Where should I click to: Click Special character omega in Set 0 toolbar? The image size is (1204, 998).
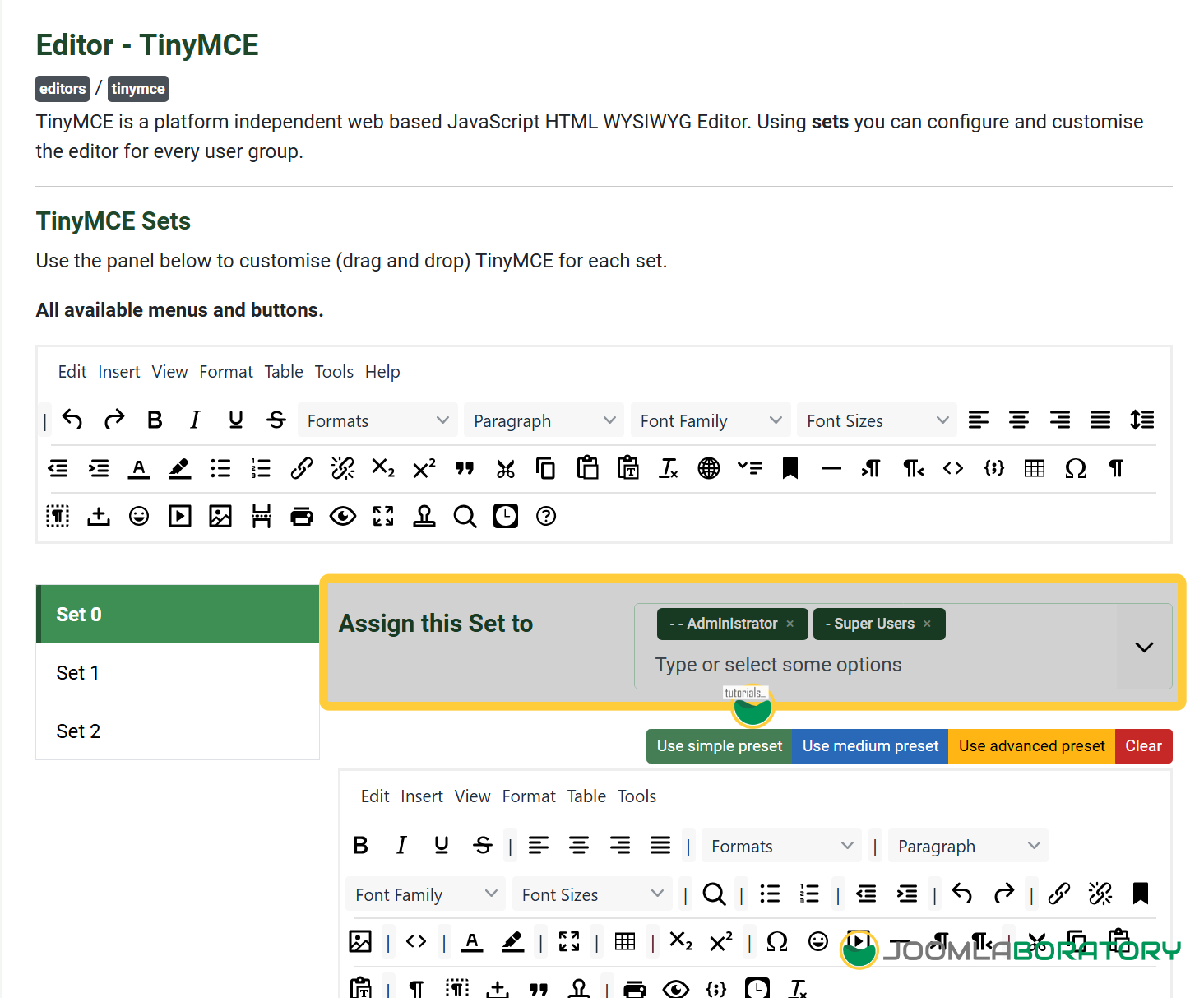pyautogui.click(x=777, y=942)
